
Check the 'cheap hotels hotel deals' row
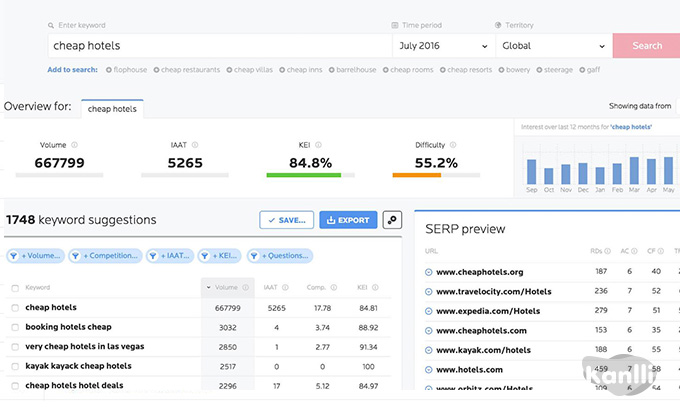[x=15, y=386]
